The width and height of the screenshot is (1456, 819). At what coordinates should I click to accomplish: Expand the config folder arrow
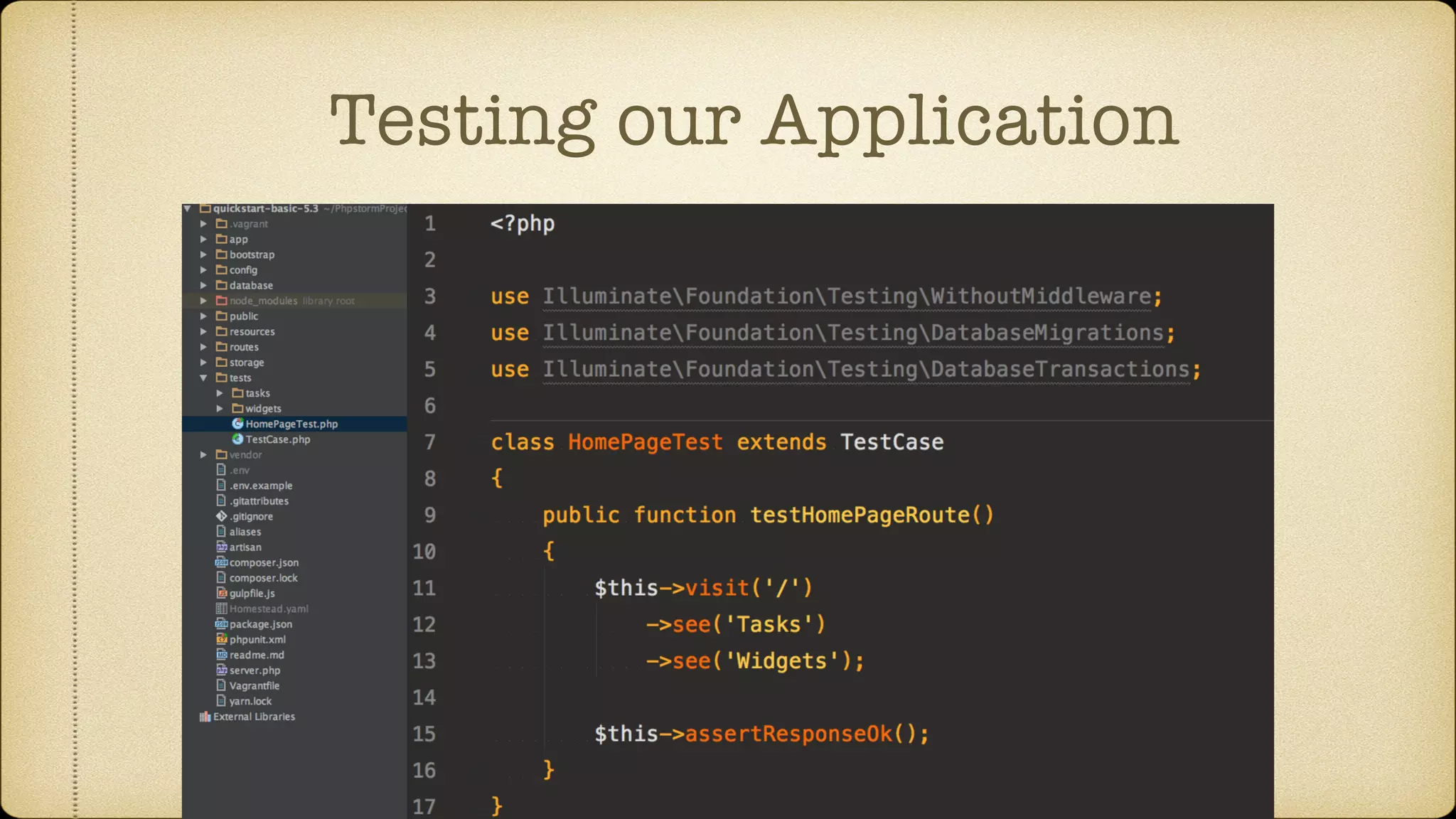203,270
